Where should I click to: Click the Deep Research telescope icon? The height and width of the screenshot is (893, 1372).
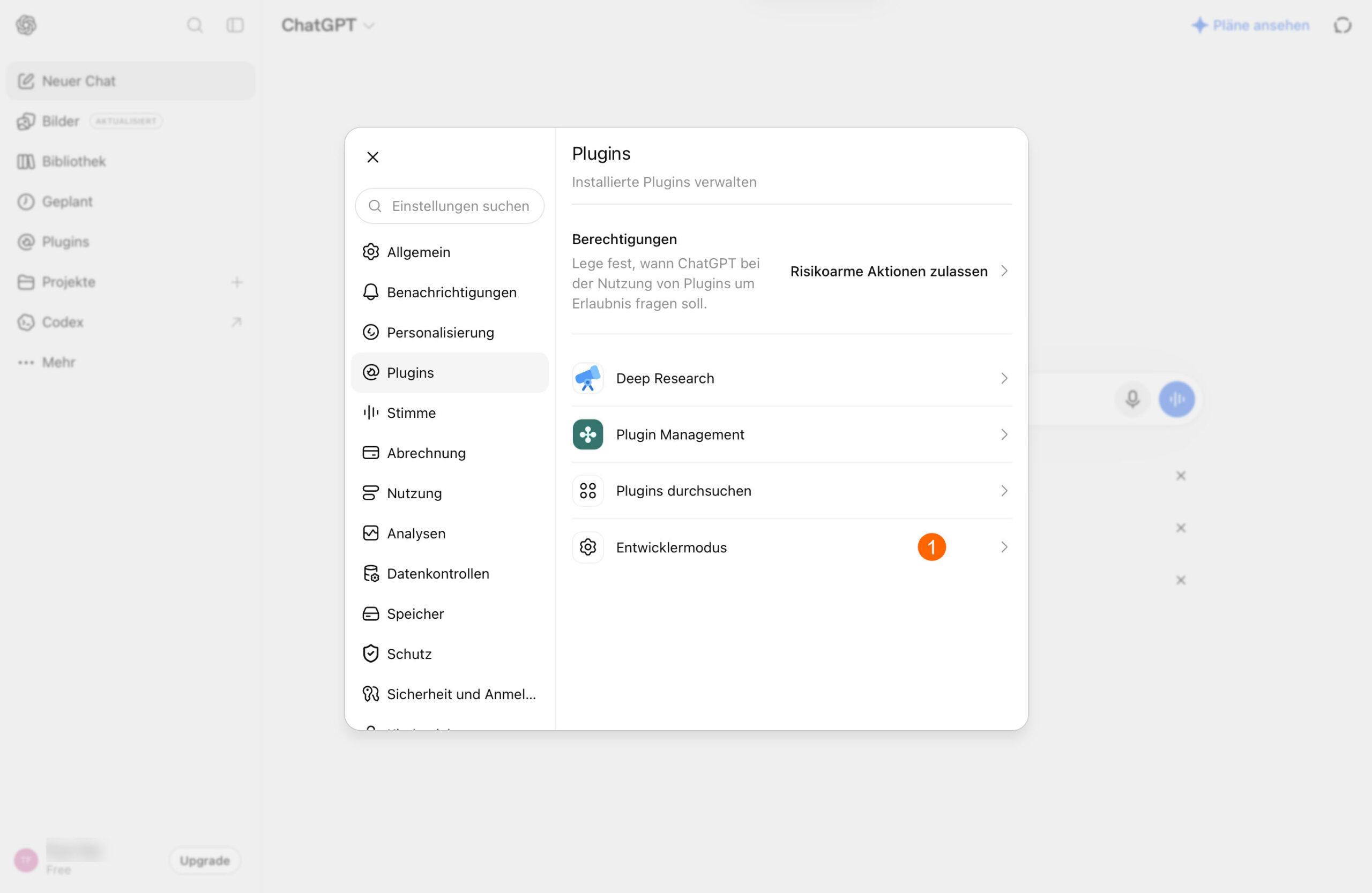point(587,379)
